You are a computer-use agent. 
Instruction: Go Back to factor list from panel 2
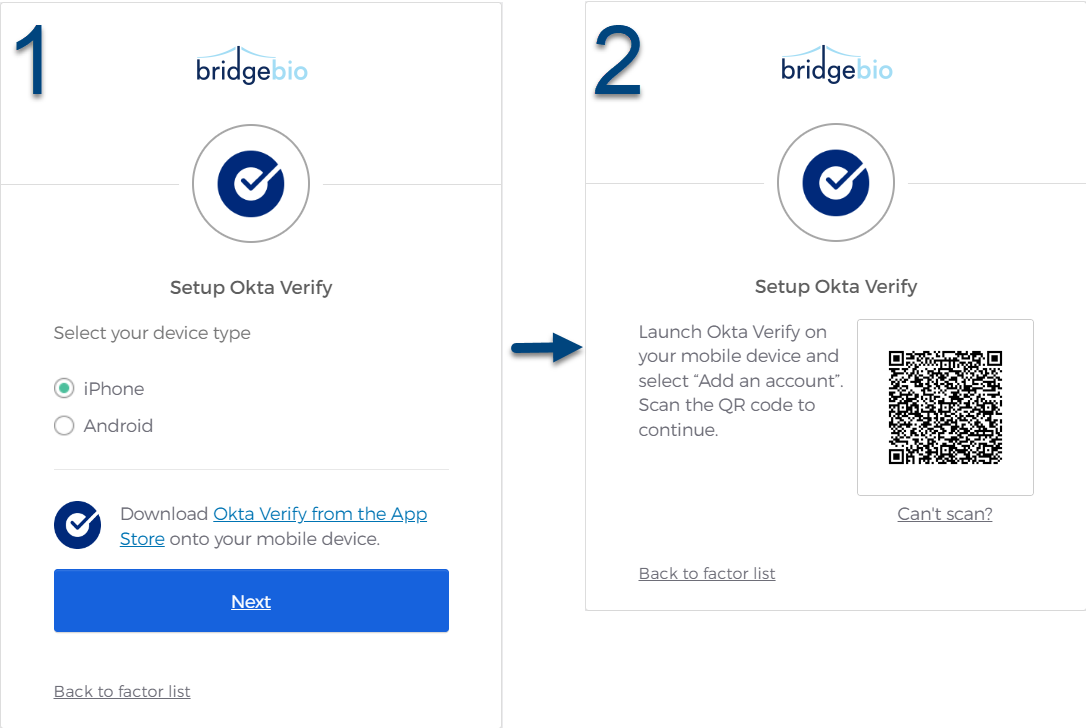tap(706, 573)
